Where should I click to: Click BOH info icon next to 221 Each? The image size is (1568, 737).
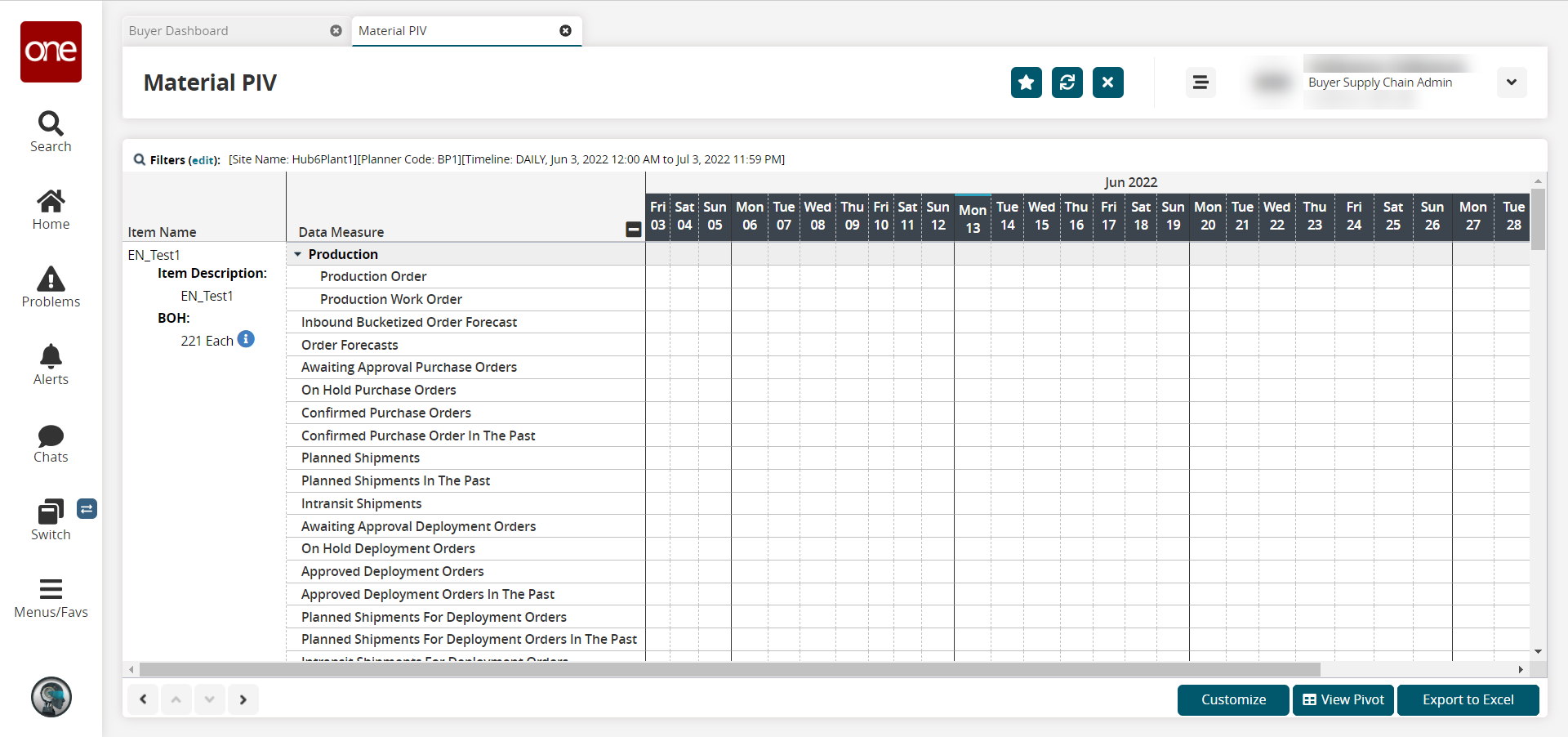pos(246,339)
